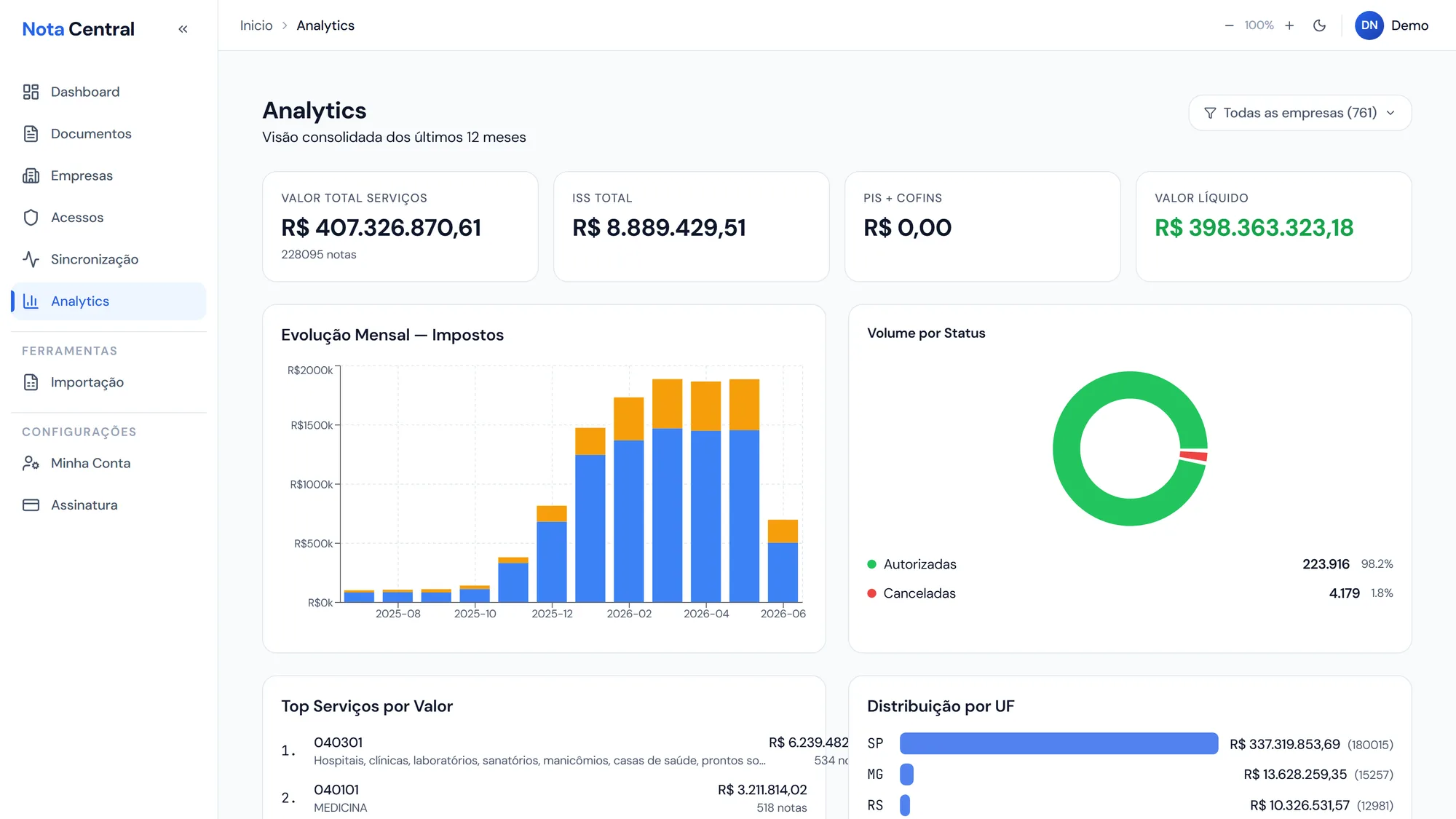1456x819 pixels.
Task: Click the Distribuição por UF heading
Action: coord(941,706)
